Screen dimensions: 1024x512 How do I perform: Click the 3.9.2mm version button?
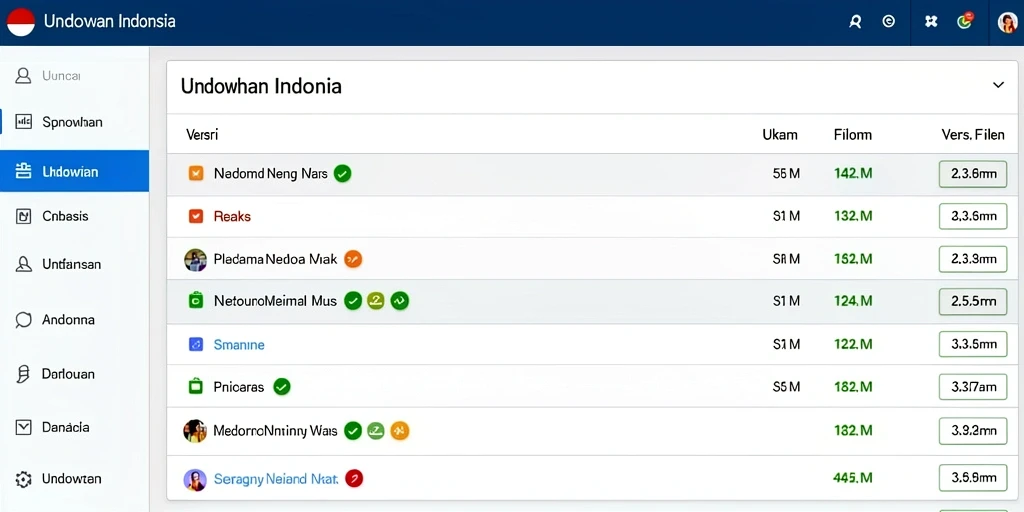pos(973,431)
